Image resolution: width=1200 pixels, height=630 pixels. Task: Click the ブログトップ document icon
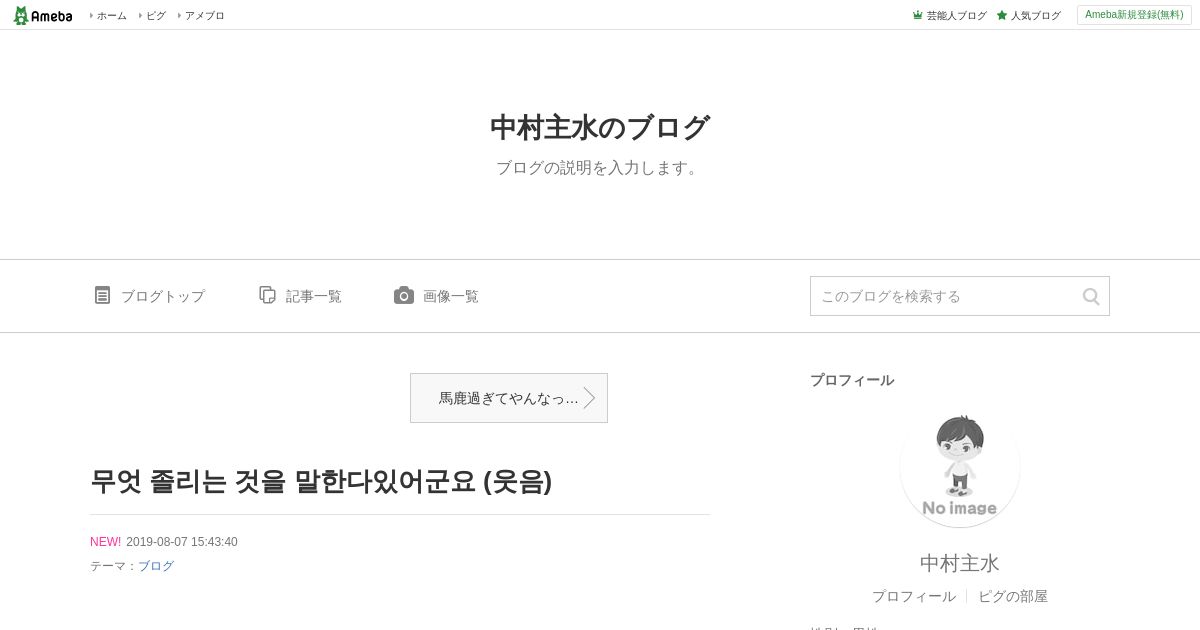click(x=102, y=295)
